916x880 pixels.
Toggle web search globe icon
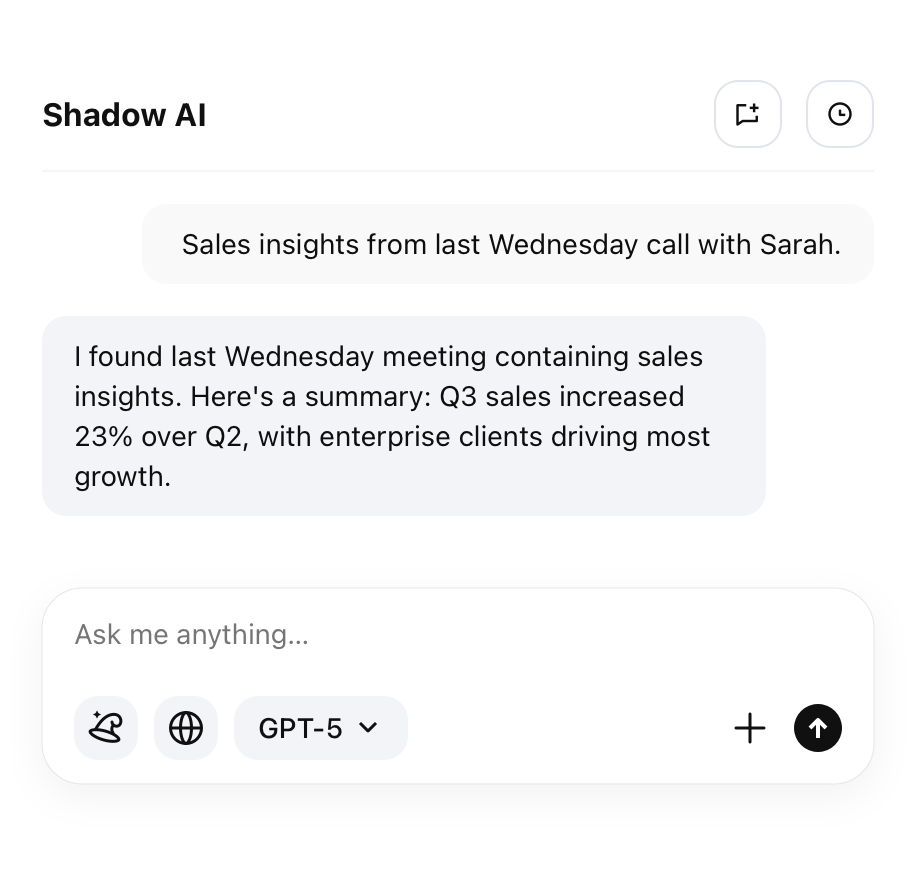click(186, 728)
